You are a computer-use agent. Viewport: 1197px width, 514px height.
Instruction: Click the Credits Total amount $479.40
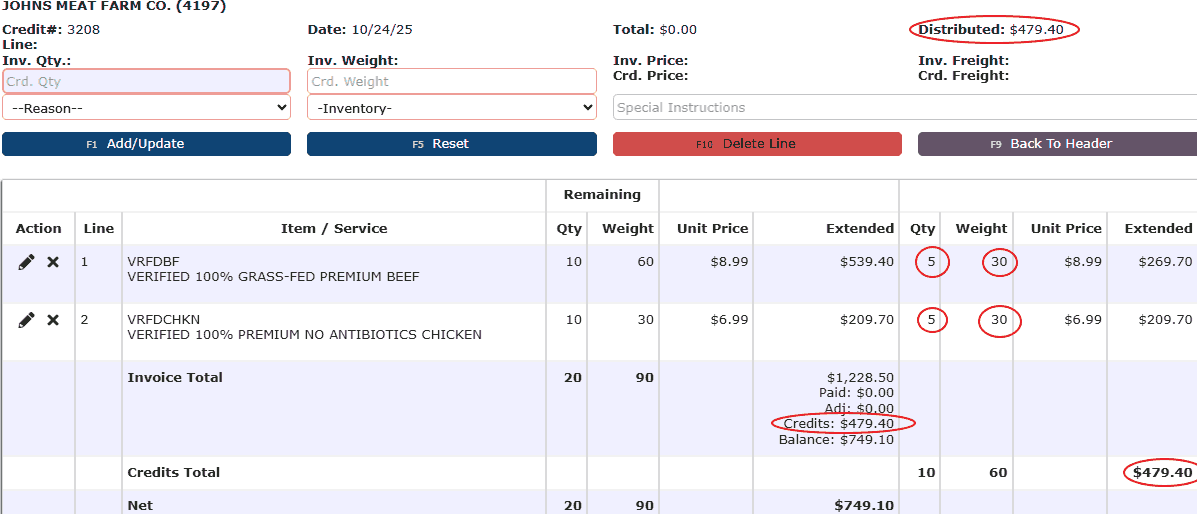(x=1158, y=473)
